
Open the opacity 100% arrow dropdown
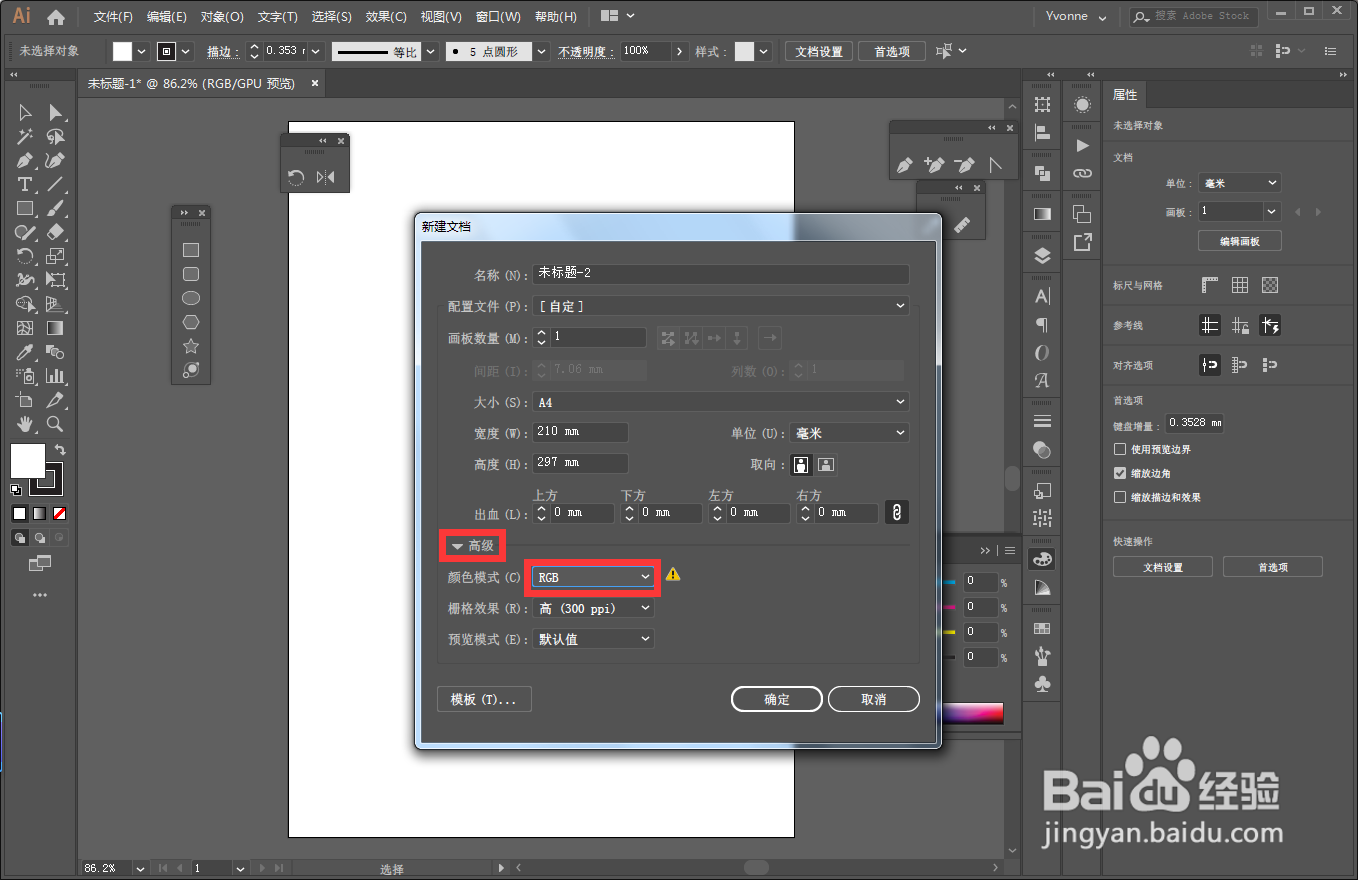pyautogui.click(x=681, y=51)
